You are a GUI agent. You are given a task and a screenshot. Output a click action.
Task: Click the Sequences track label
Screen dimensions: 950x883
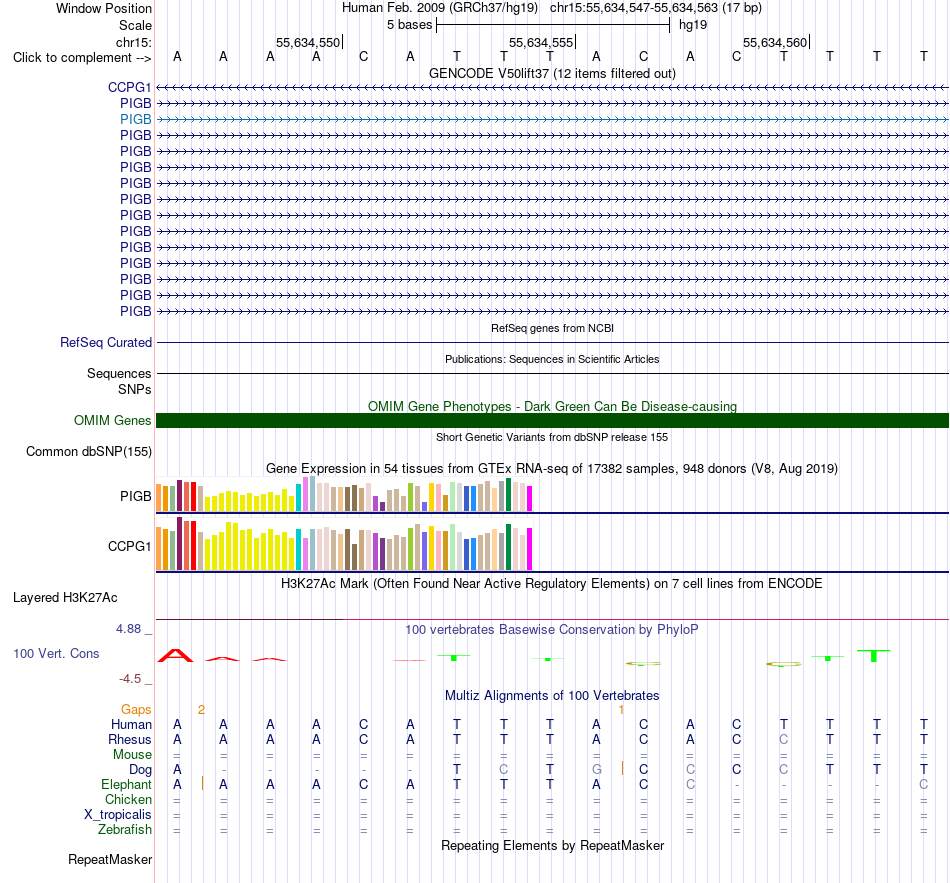pyautogui.click(x=119, y=373)
